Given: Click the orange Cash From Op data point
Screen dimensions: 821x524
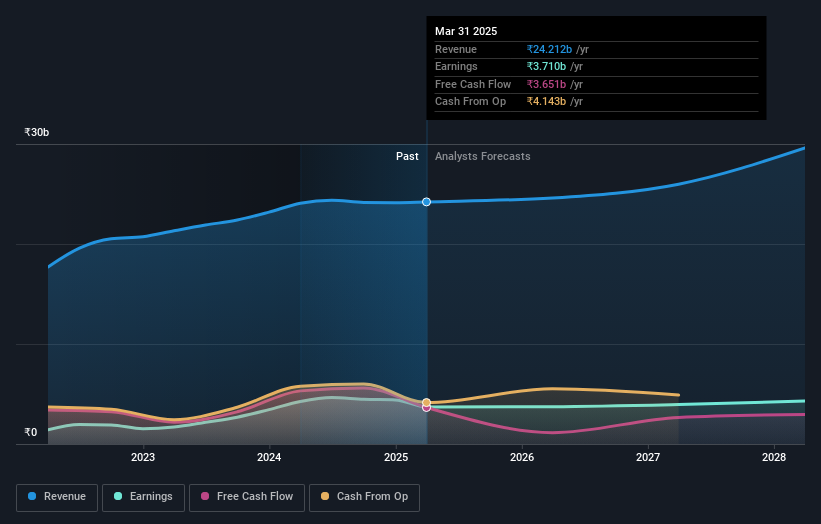Looking at the screenshot, I should (427, 403).
